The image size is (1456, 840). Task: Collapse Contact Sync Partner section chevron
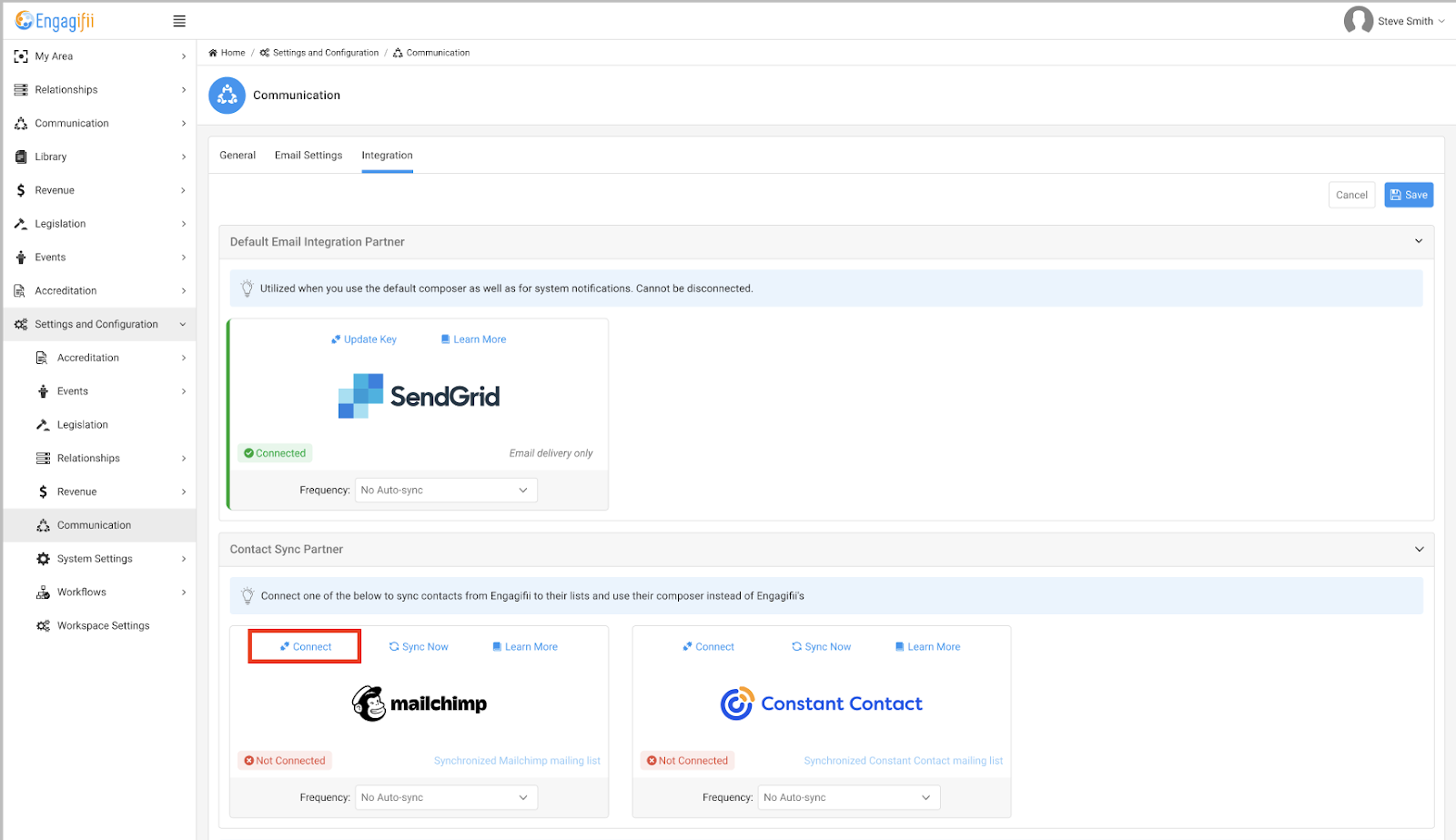tap(1419, 550)
